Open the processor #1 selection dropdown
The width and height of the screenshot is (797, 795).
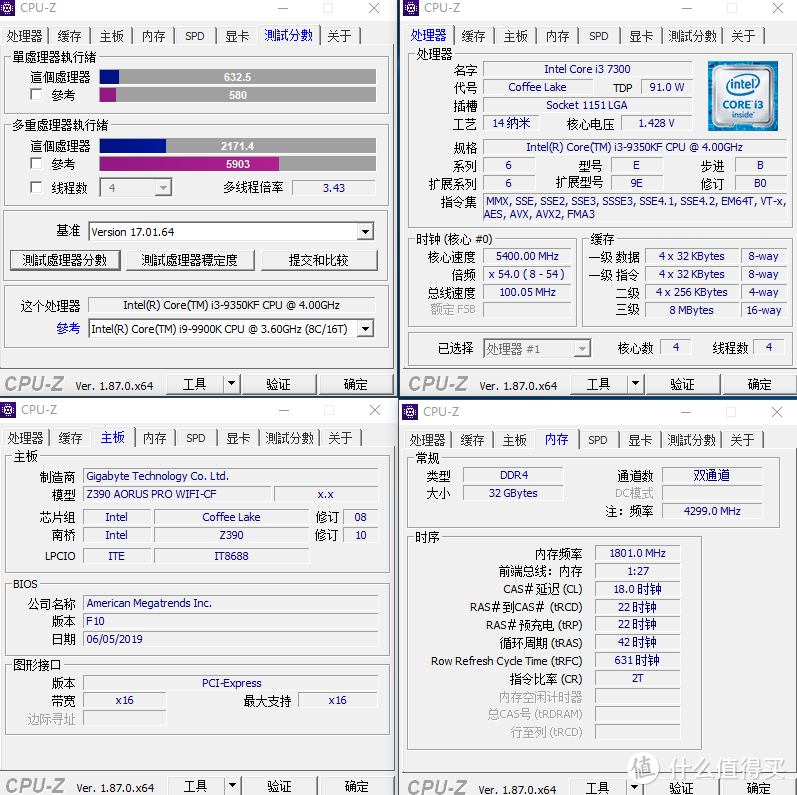pyautogui.click(x=582, y=349)
